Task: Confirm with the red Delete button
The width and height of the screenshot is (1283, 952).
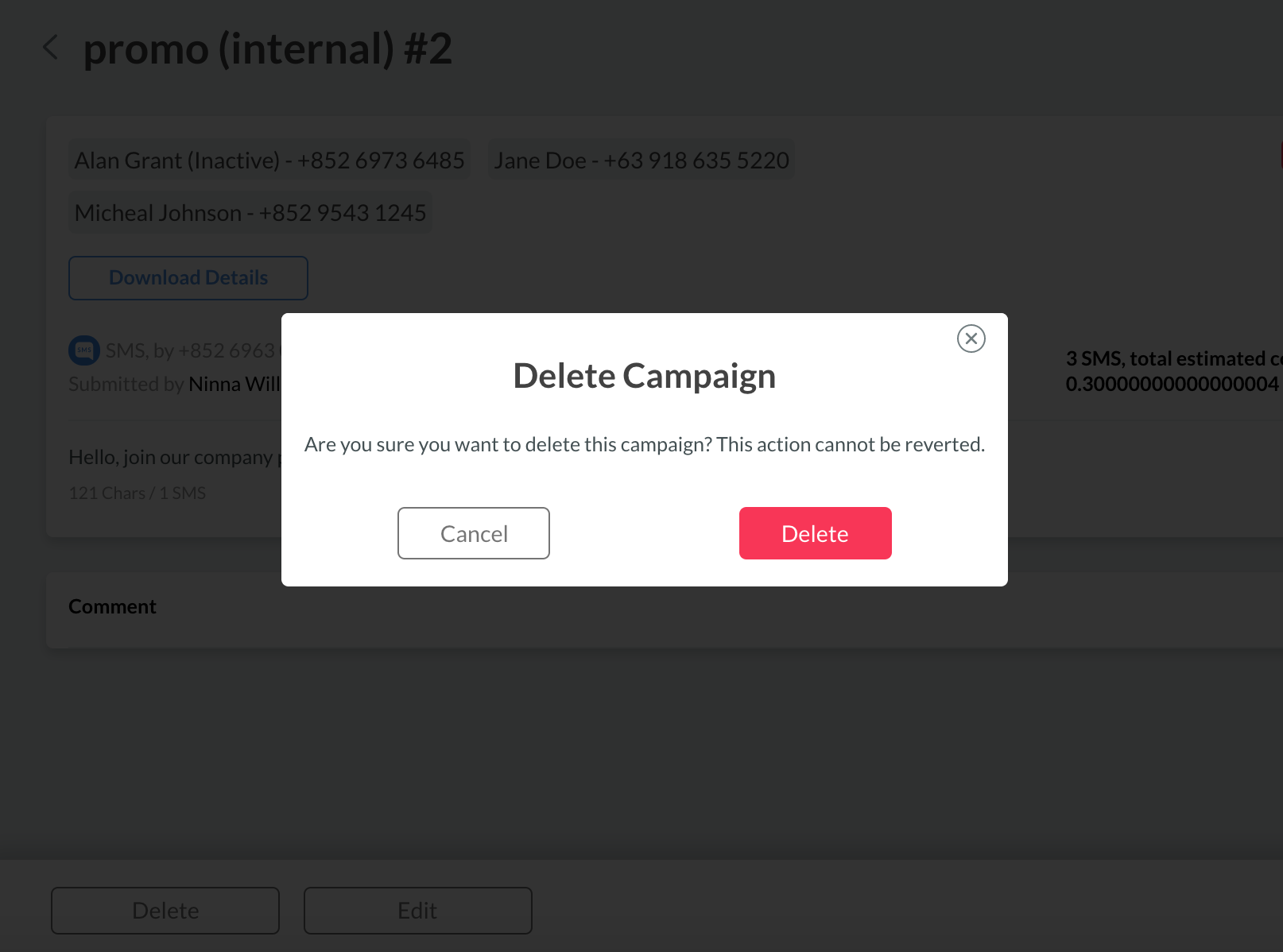Action: [815, 533]
